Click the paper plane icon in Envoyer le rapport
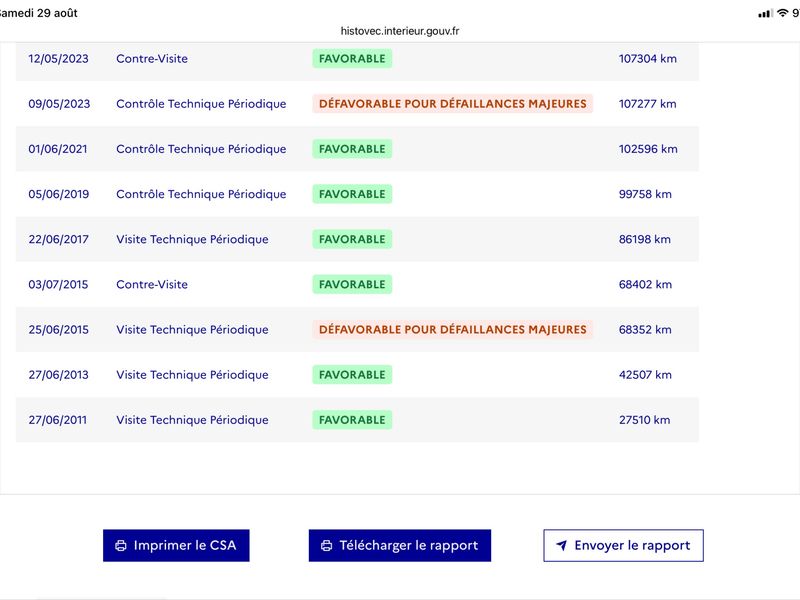 (x=561, y=545)
